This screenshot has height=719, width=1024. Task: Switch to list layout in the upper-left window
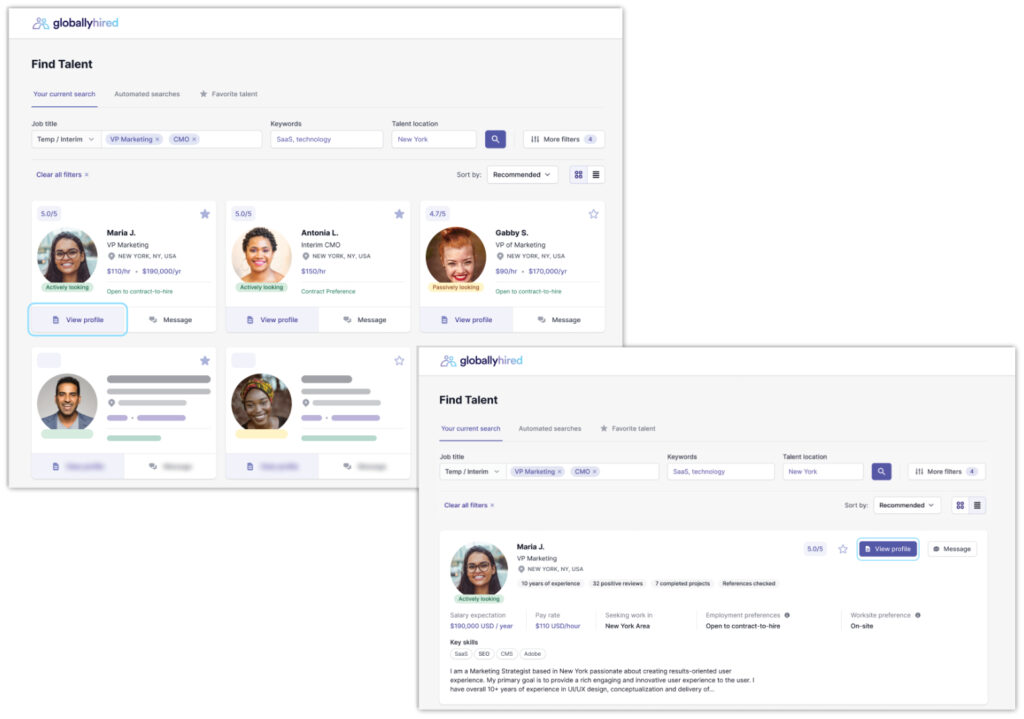pyautogui.click(x=596, y=174)
